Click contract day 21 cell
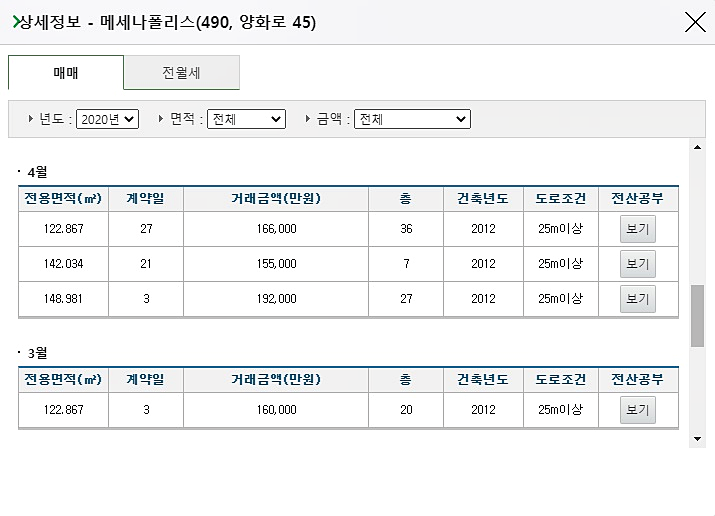715x516 pixels. click(146, 264)
